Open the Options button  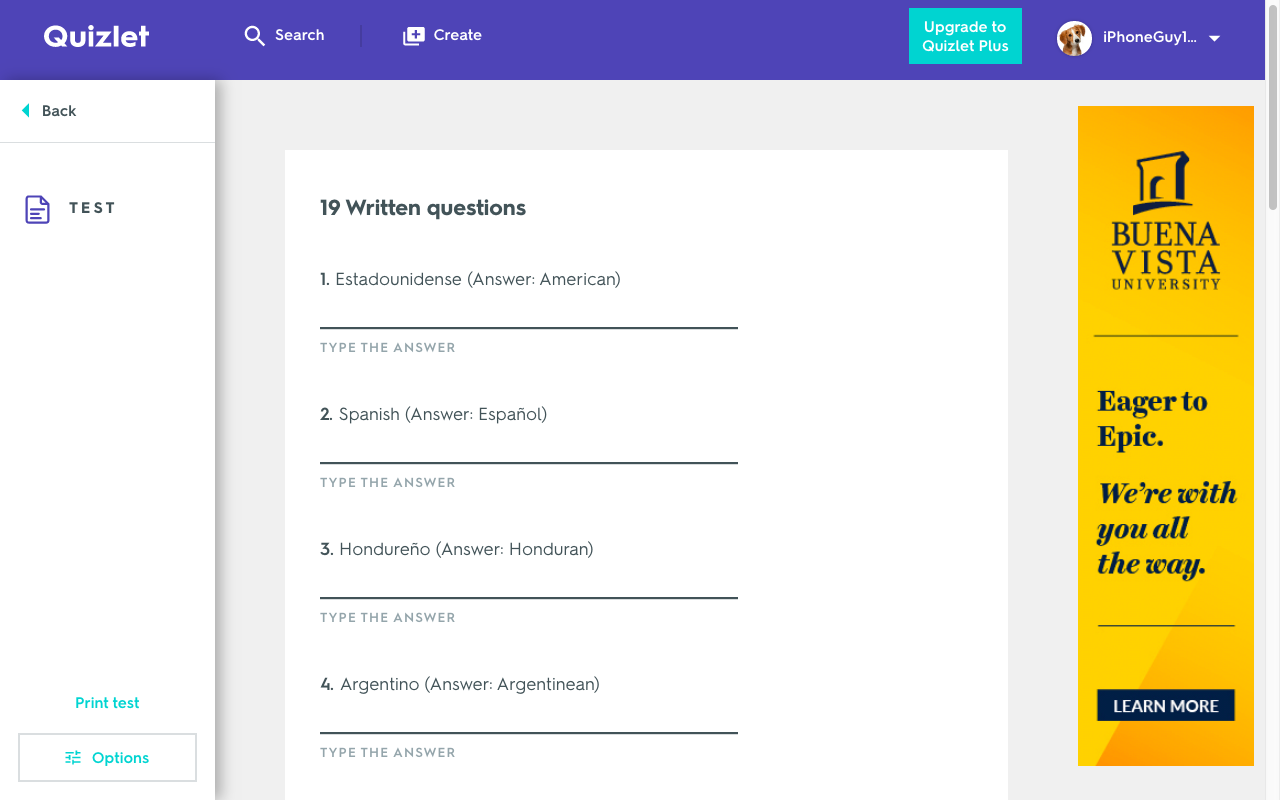pos(107,758)
